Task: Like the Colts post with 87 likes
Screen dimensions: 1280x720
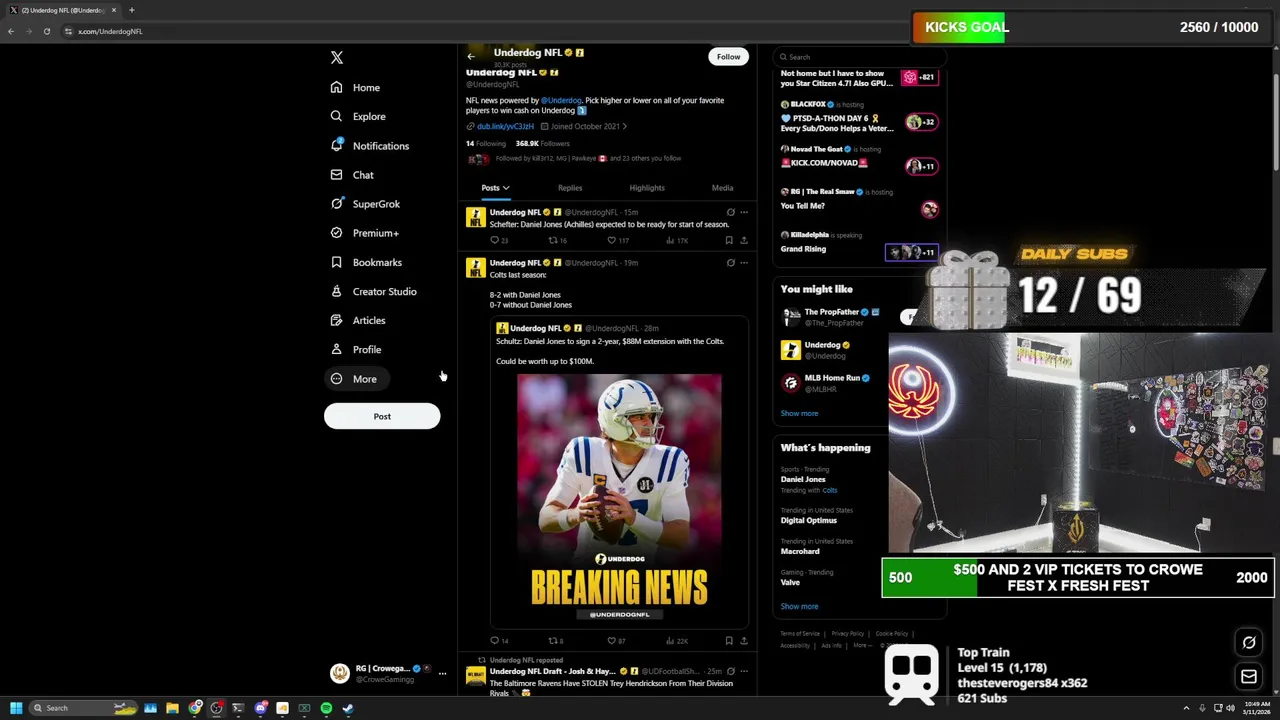Action: (x=617, y=640)
